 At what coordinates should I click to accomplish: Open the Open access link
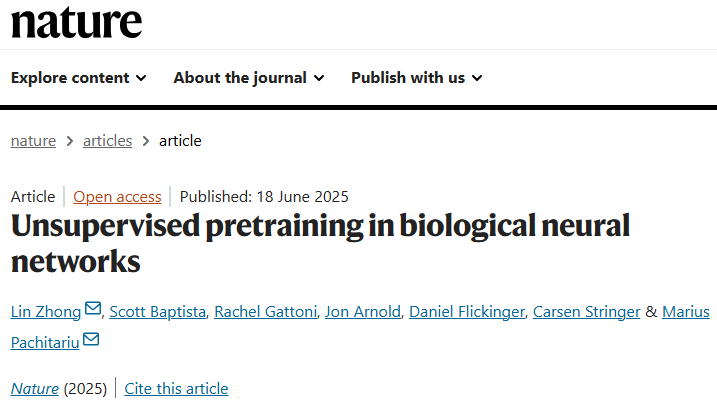tap(117, 197)
